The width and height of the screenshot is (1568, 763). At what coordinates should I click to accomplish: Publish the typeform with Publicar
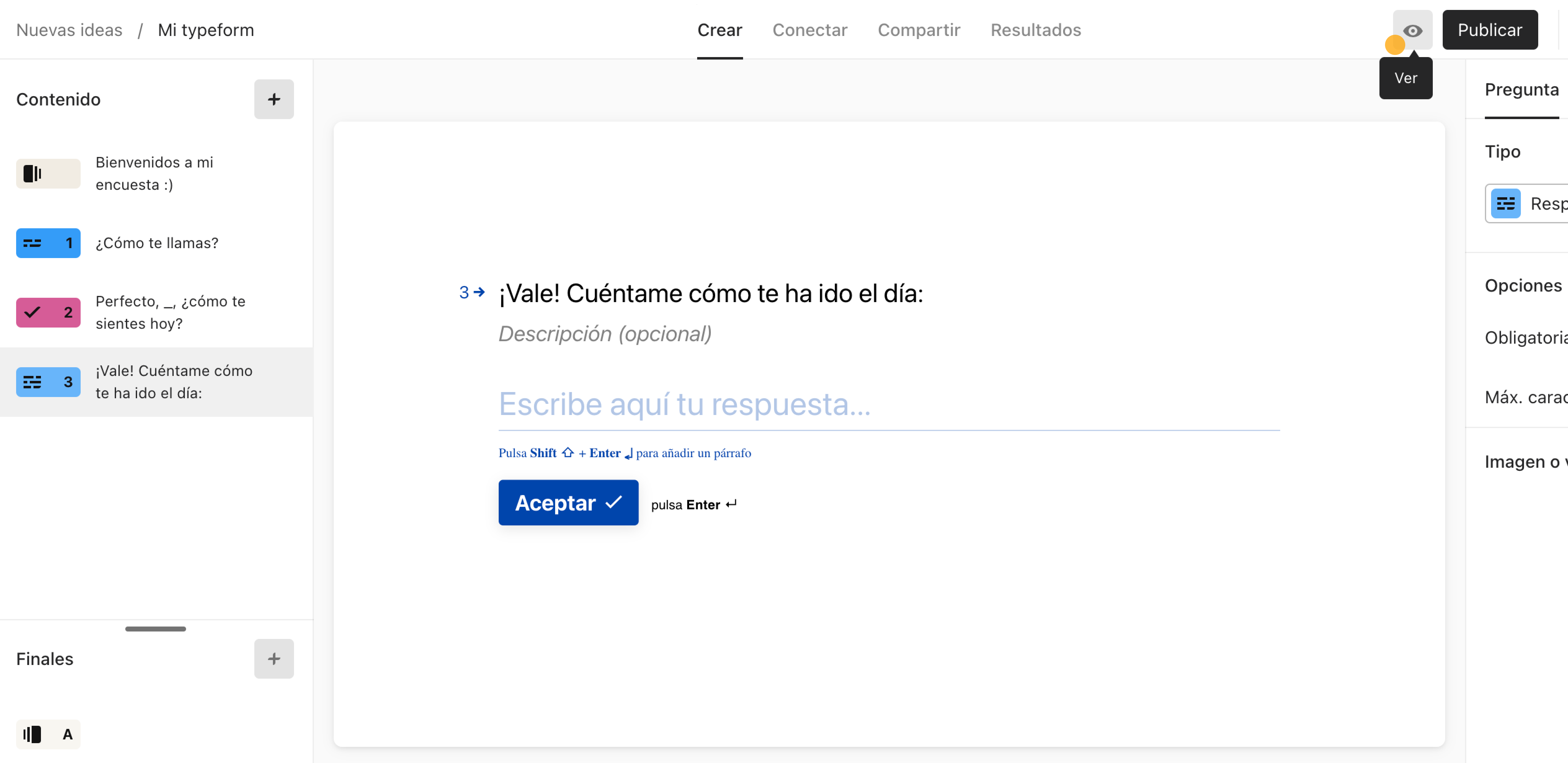tap(1490, 30)
